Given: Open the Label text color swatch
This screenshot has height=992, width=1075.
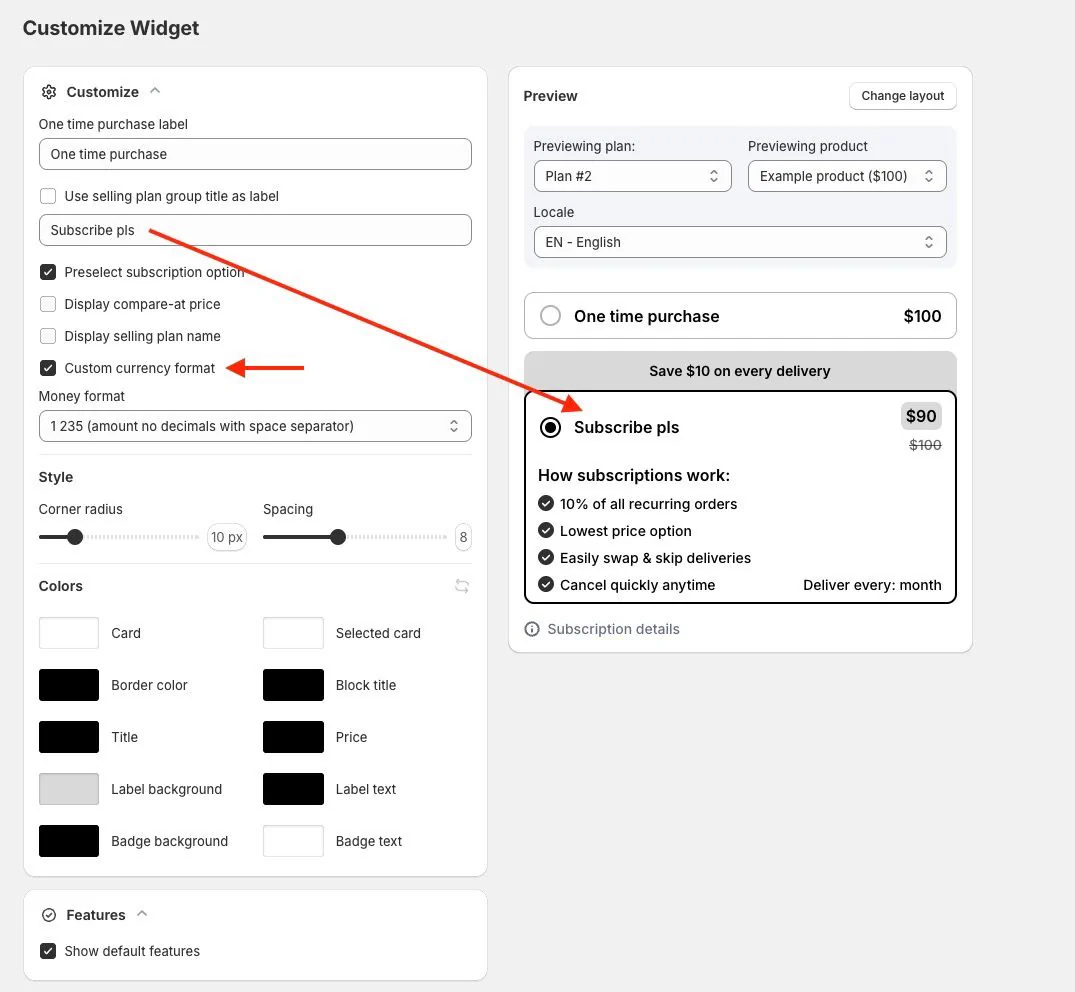Looking at the screenshot, I should click(293, 789).
